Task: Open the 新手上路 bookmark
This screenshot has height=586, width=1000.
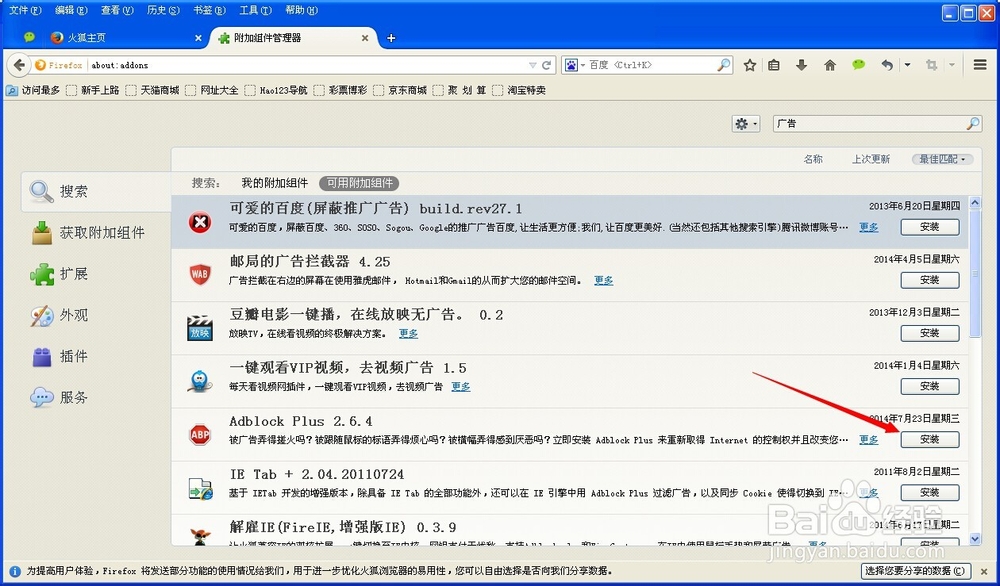Action: pos(93,91)
